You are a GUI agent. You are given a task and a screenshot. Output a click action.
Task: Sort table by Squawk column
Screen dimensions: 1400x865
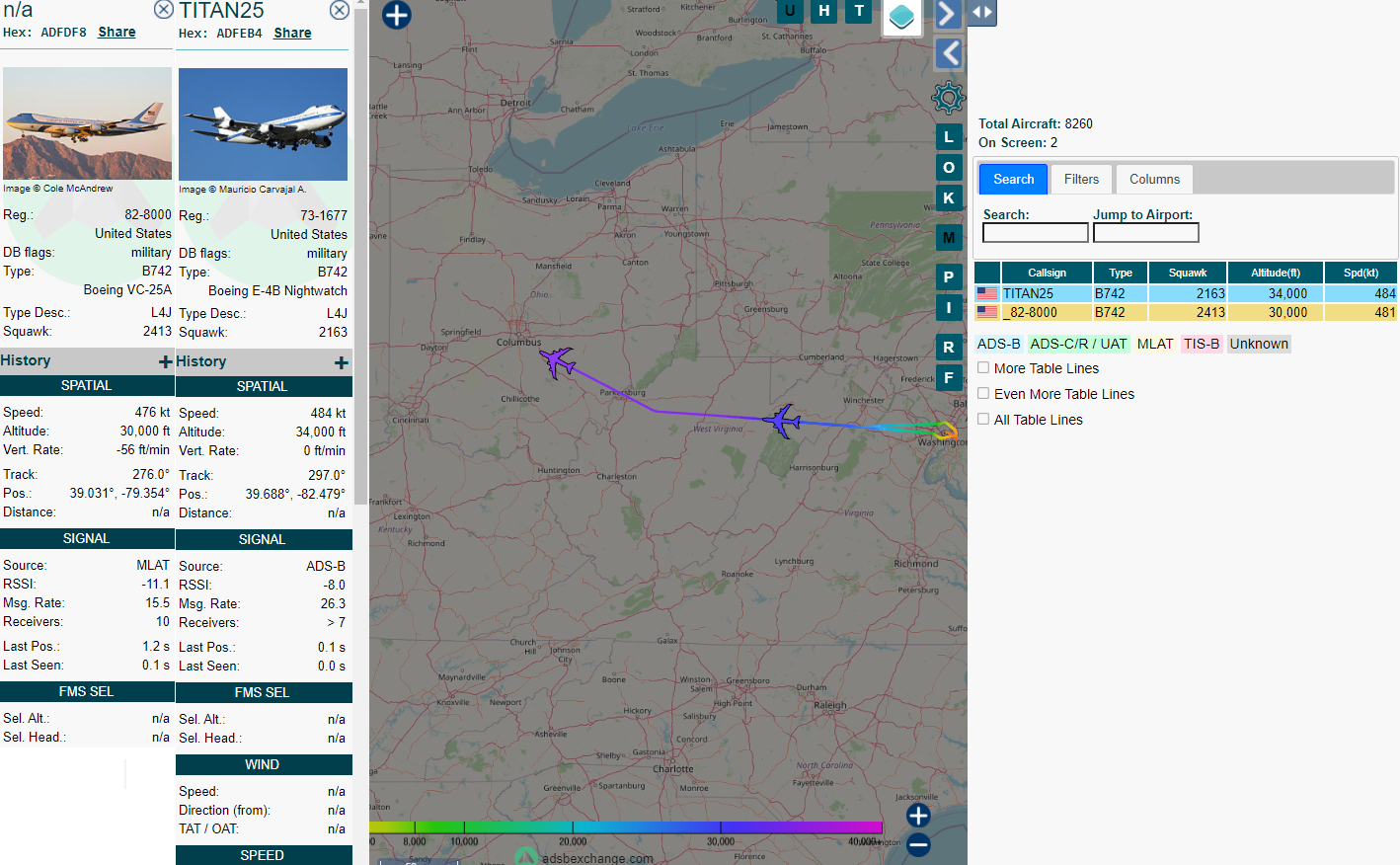click(x=1188, y=273)
